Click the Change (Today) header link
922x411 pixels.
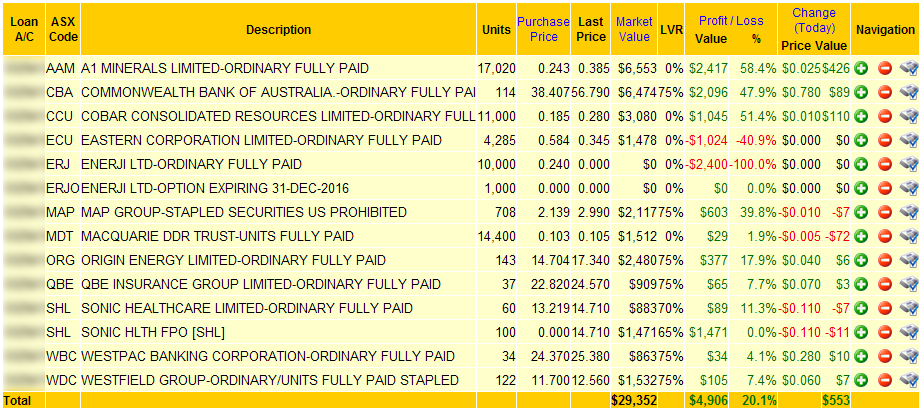click(x=814, y=21)
